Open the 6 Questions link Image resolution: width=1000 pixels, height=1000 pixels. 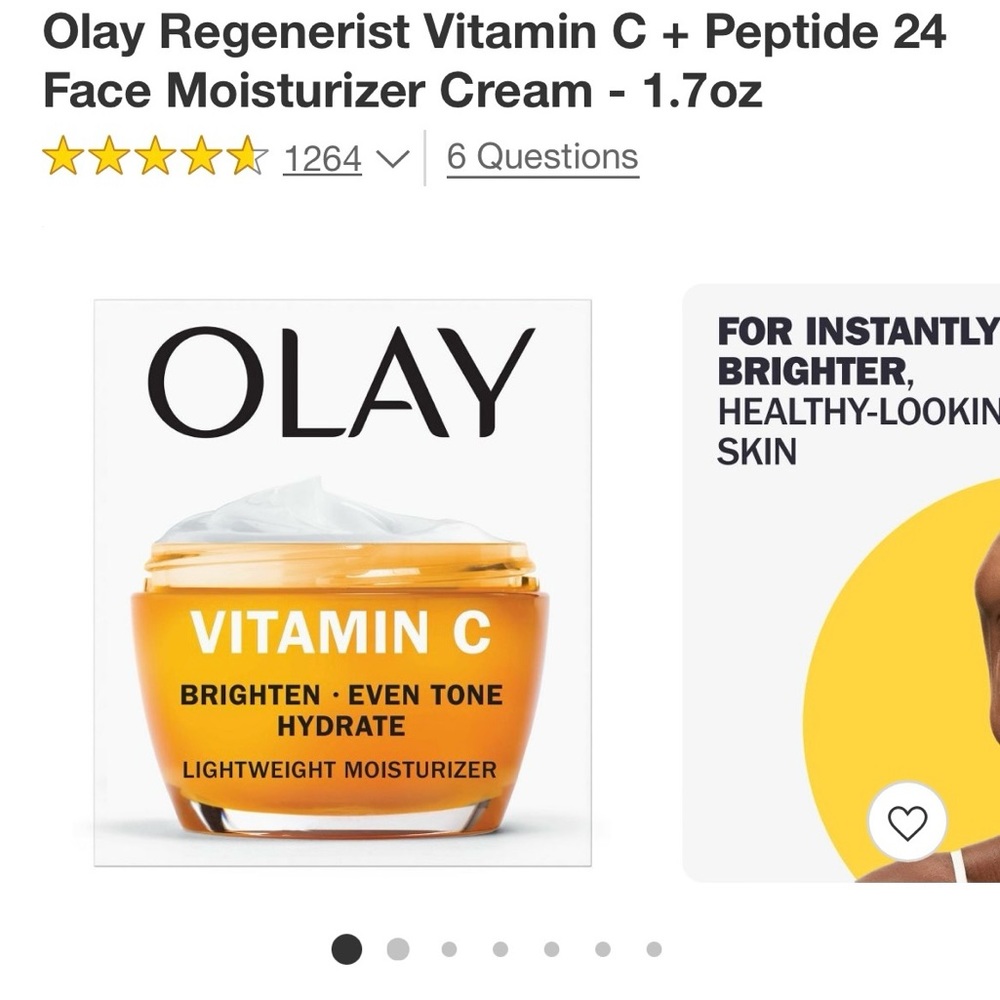[541, 156]
